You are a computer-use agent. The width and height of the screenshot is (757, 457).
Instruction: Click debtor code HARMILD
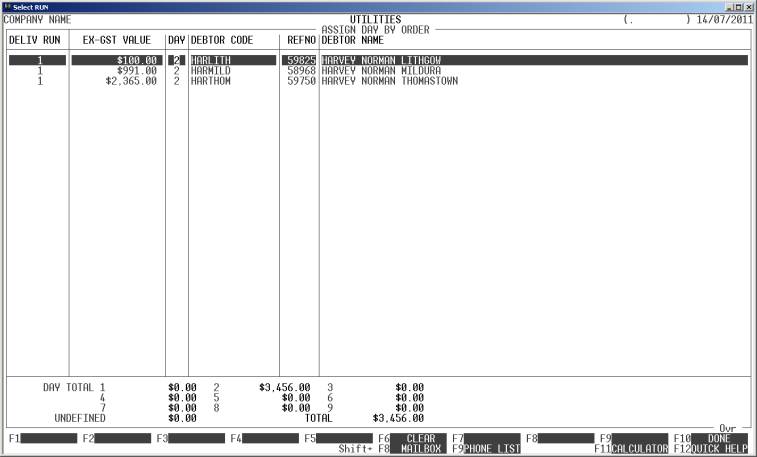(210, 70)
